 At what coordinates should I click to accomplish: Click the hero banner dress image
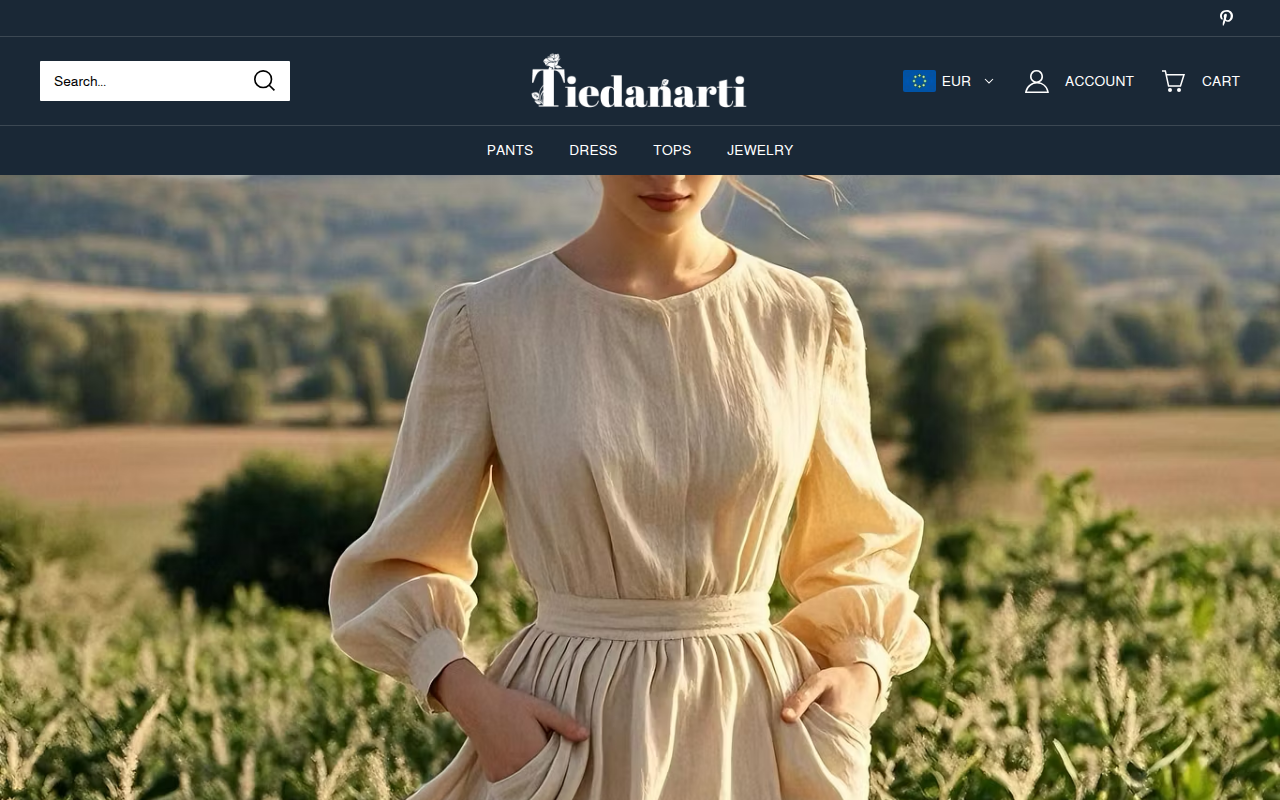click(640, 488)
